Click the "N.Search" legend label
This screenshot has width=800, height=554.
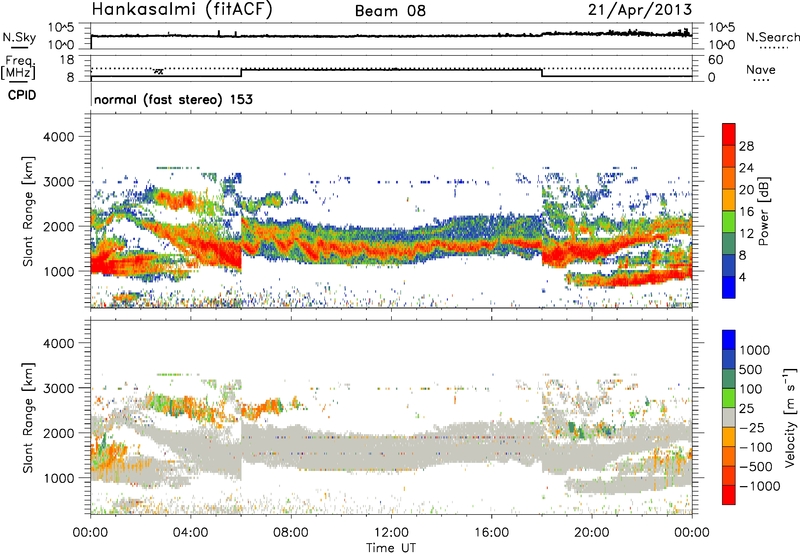(772, 37)
